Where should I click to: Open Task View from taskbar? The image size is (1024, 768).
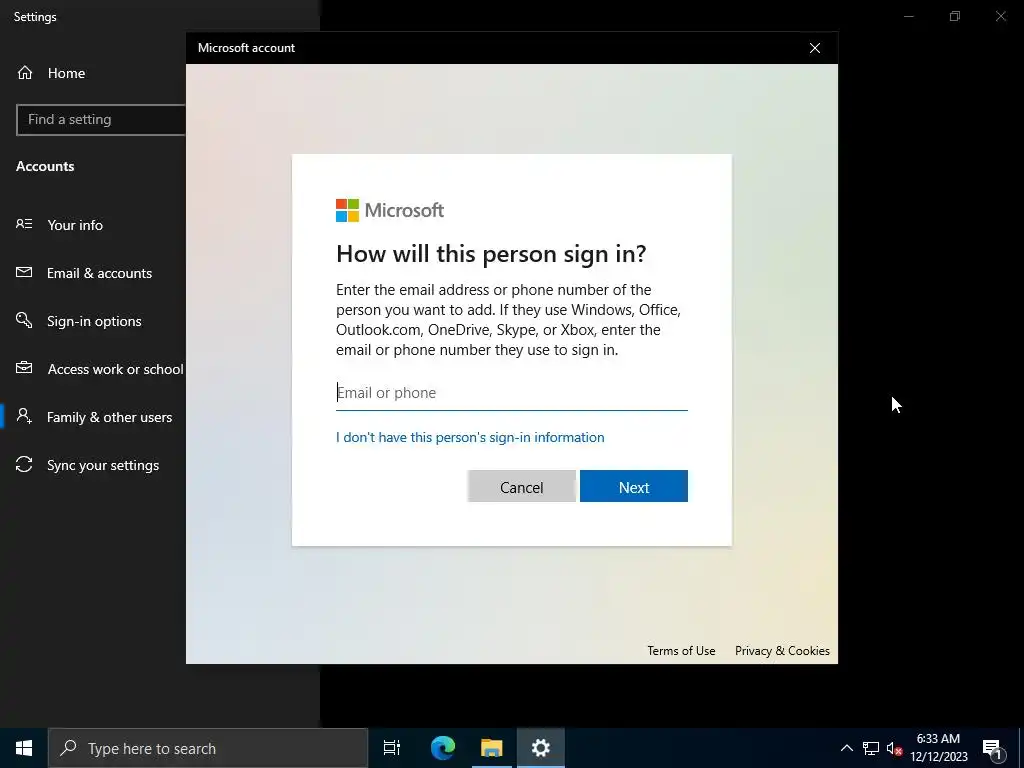(x=392, y=748)
